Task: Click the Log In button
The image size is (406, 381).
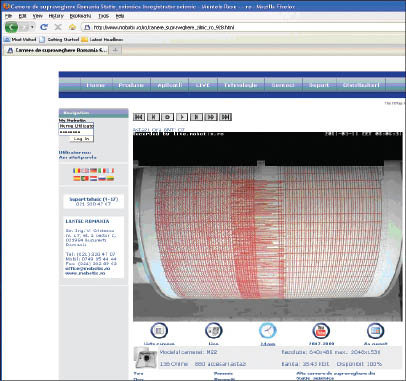Action: pos(81,139)
